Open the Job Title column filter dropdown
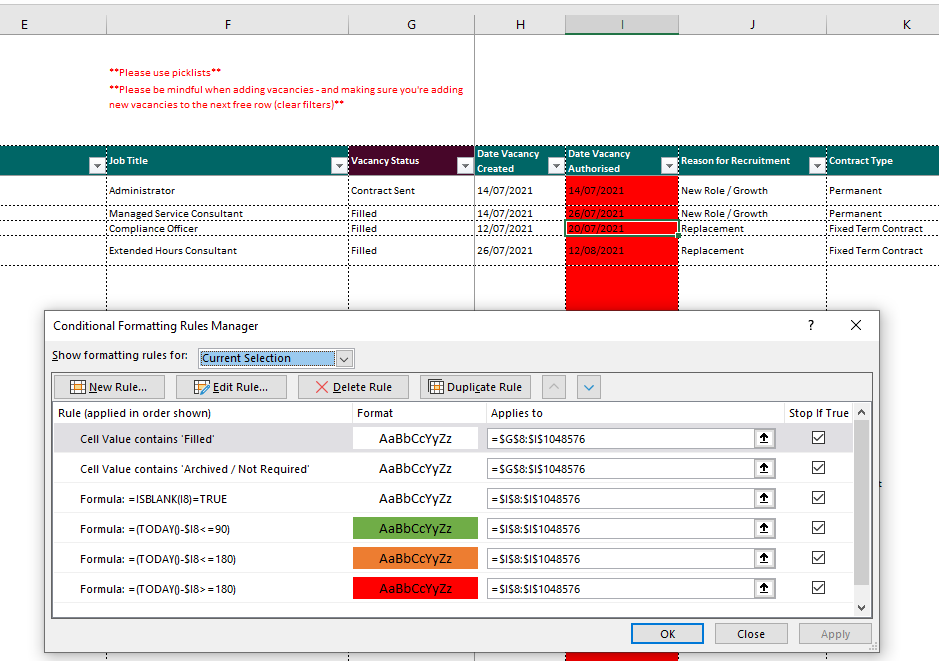This screenshot has height=661, width=939. pos(338,166)
